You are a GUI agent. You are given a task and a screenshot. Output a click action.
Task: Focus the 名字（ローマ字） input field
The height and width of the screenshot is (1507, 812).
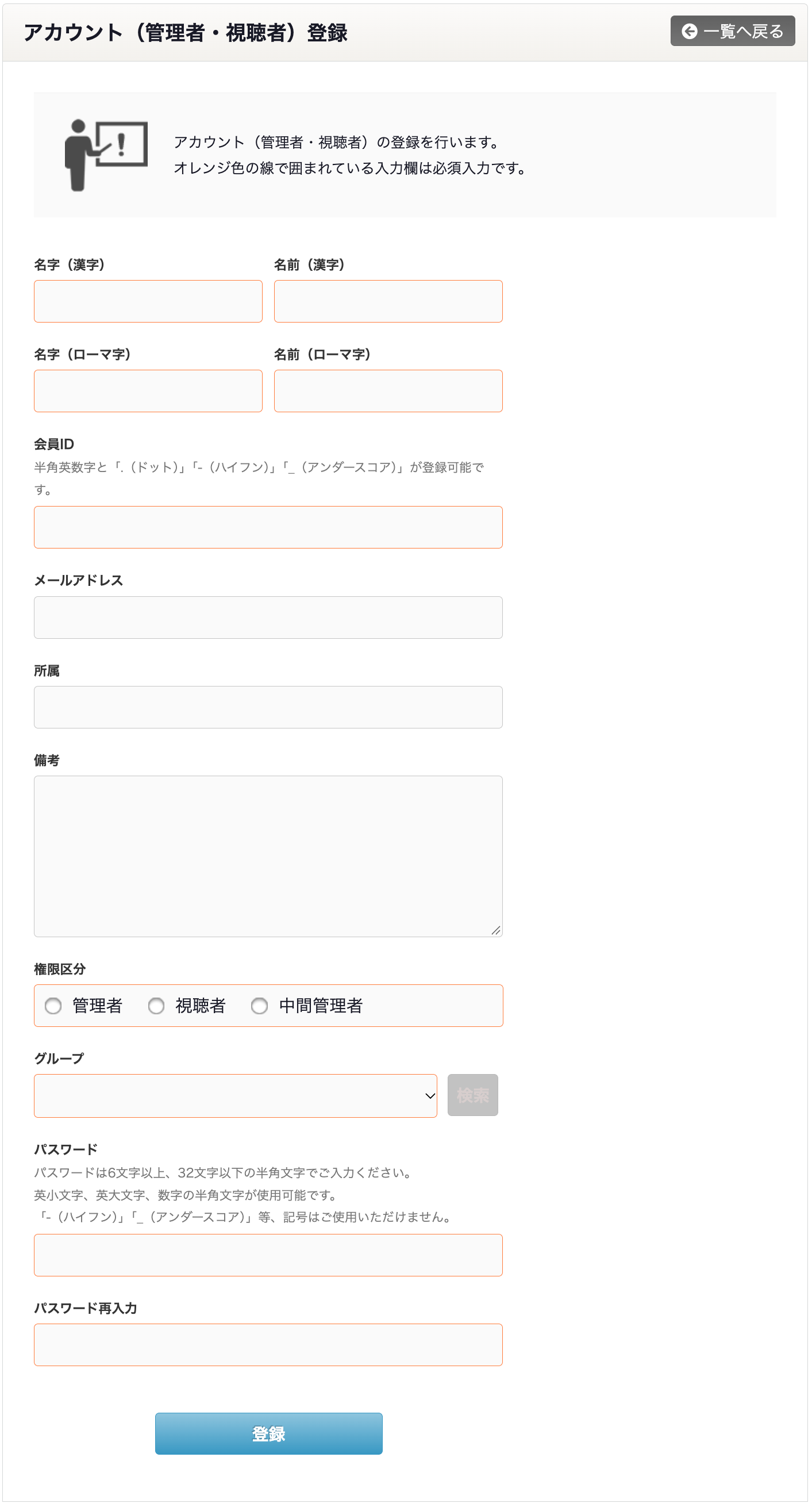(148, 391)
